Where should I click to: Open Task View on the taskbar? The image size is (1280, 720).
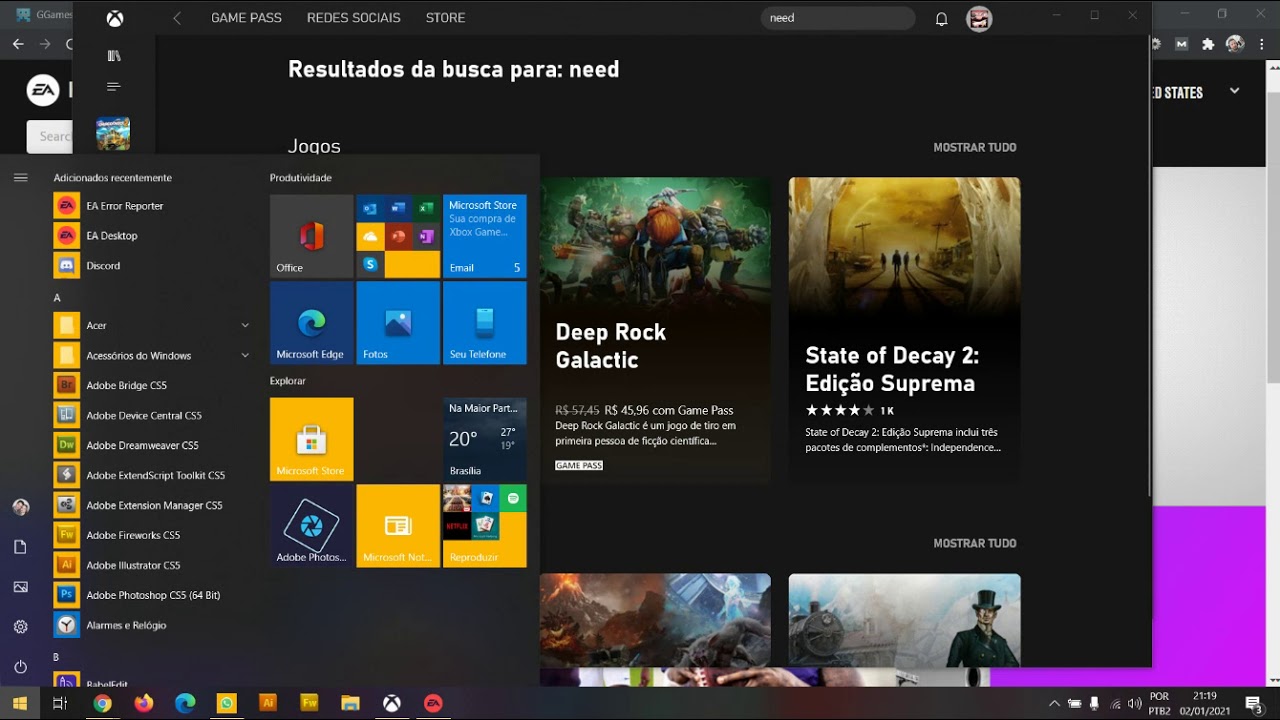60,703
